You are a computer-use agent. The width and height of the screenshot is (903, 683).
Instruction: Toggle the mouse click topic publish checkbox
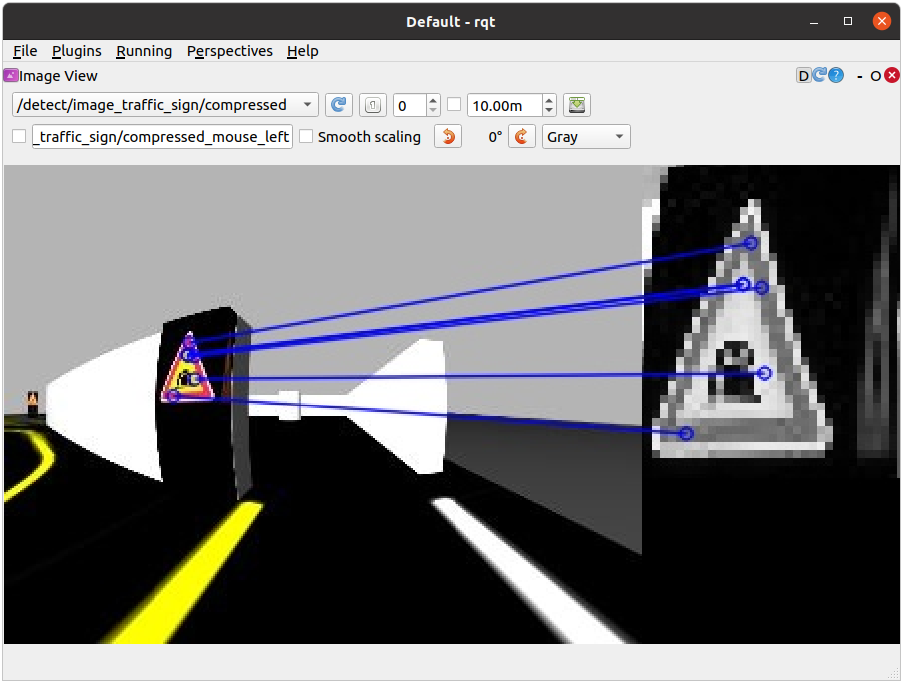[19, 137]
